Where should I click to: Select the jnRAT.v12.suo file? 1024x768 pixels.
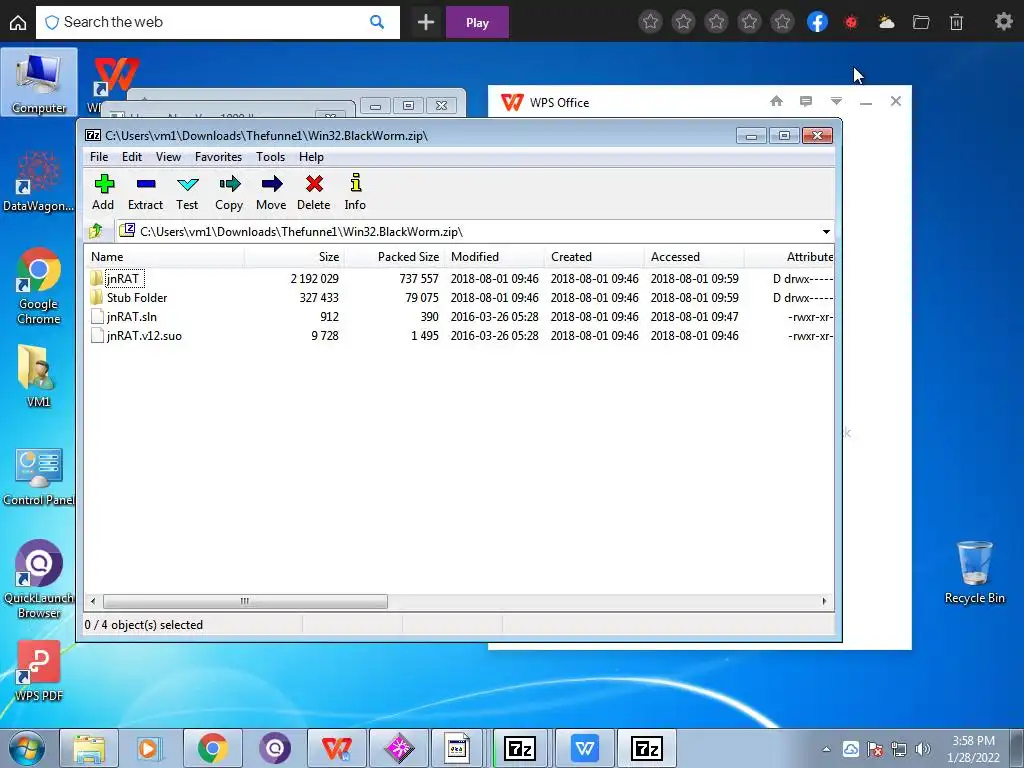click(460, 336)
